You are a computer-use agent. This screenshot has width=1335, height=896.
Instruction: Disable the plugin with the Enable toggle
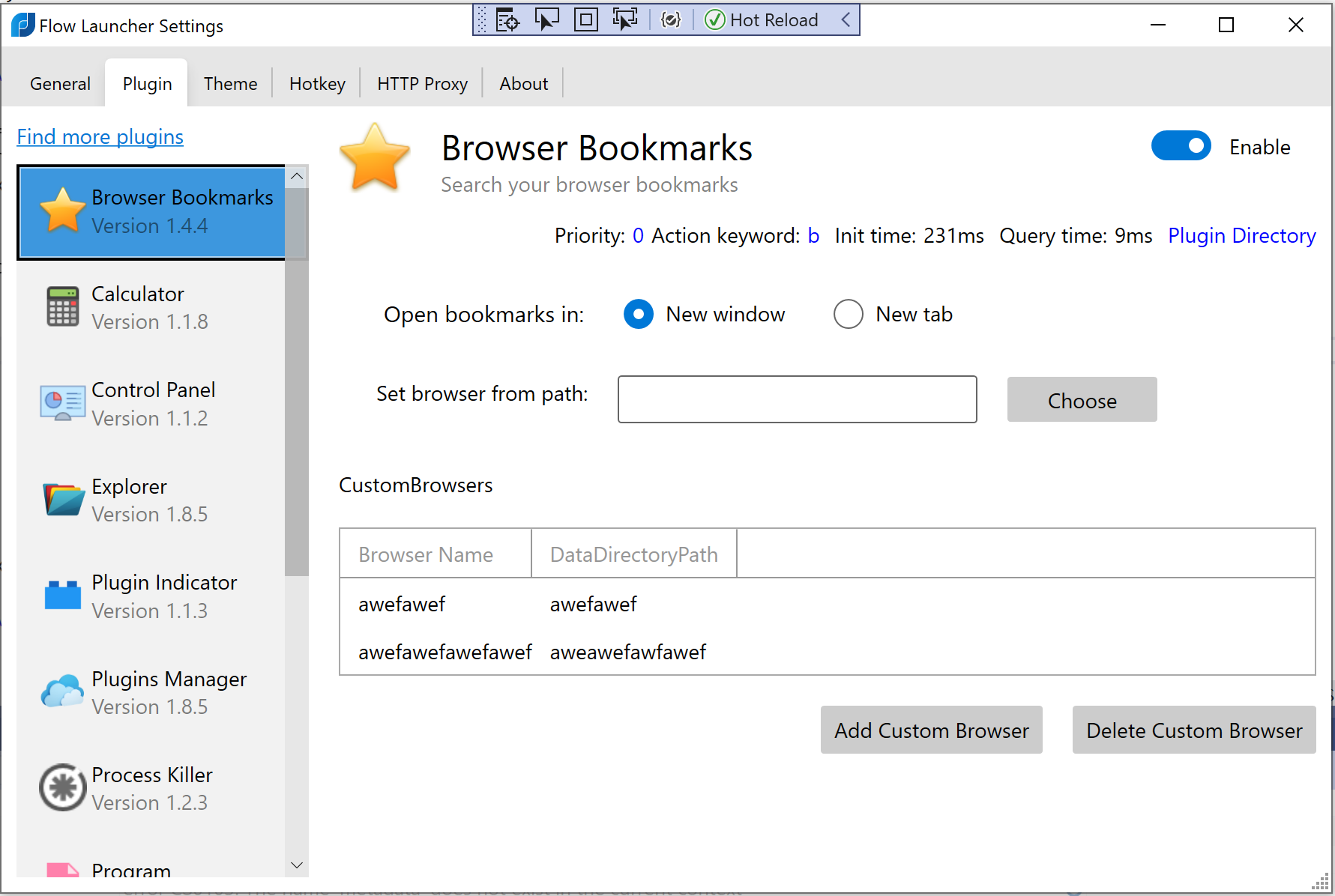coord(1181,146)
